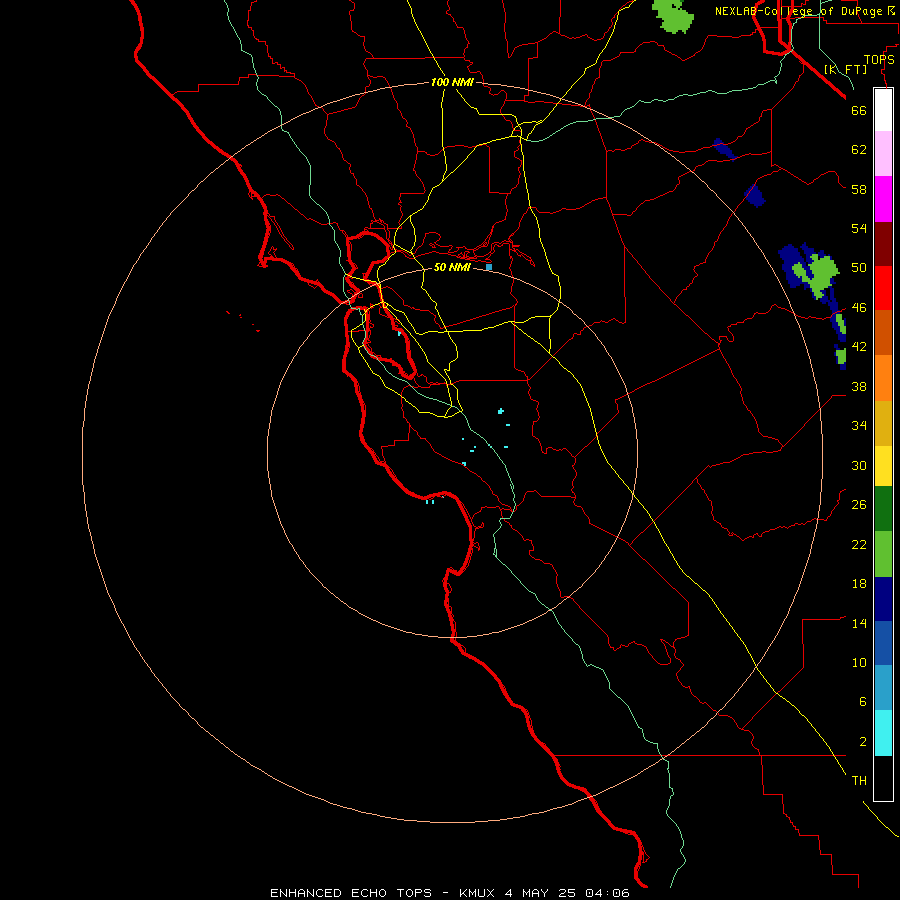Click the "2" legend value
This screenshot has width=900, height=900.
coord(862,742)
